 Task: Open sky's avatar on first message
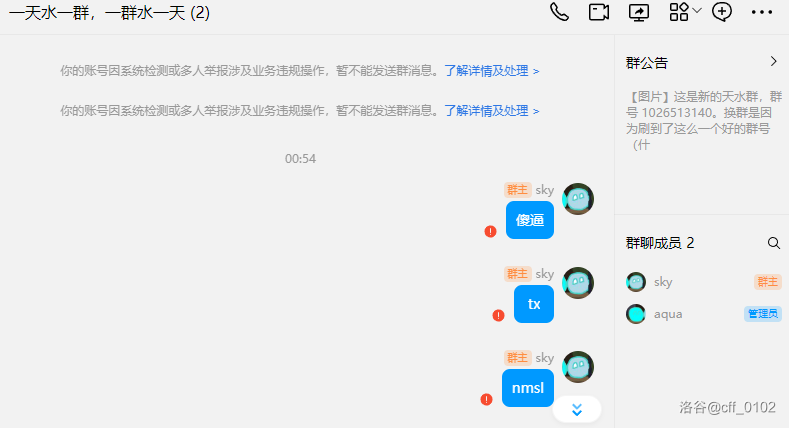(578, 199)
